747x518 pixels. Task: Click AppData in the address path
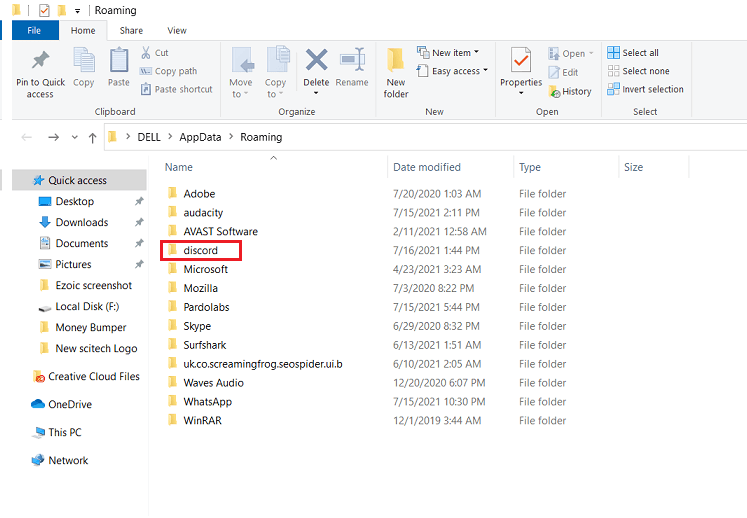click(200, 137)
